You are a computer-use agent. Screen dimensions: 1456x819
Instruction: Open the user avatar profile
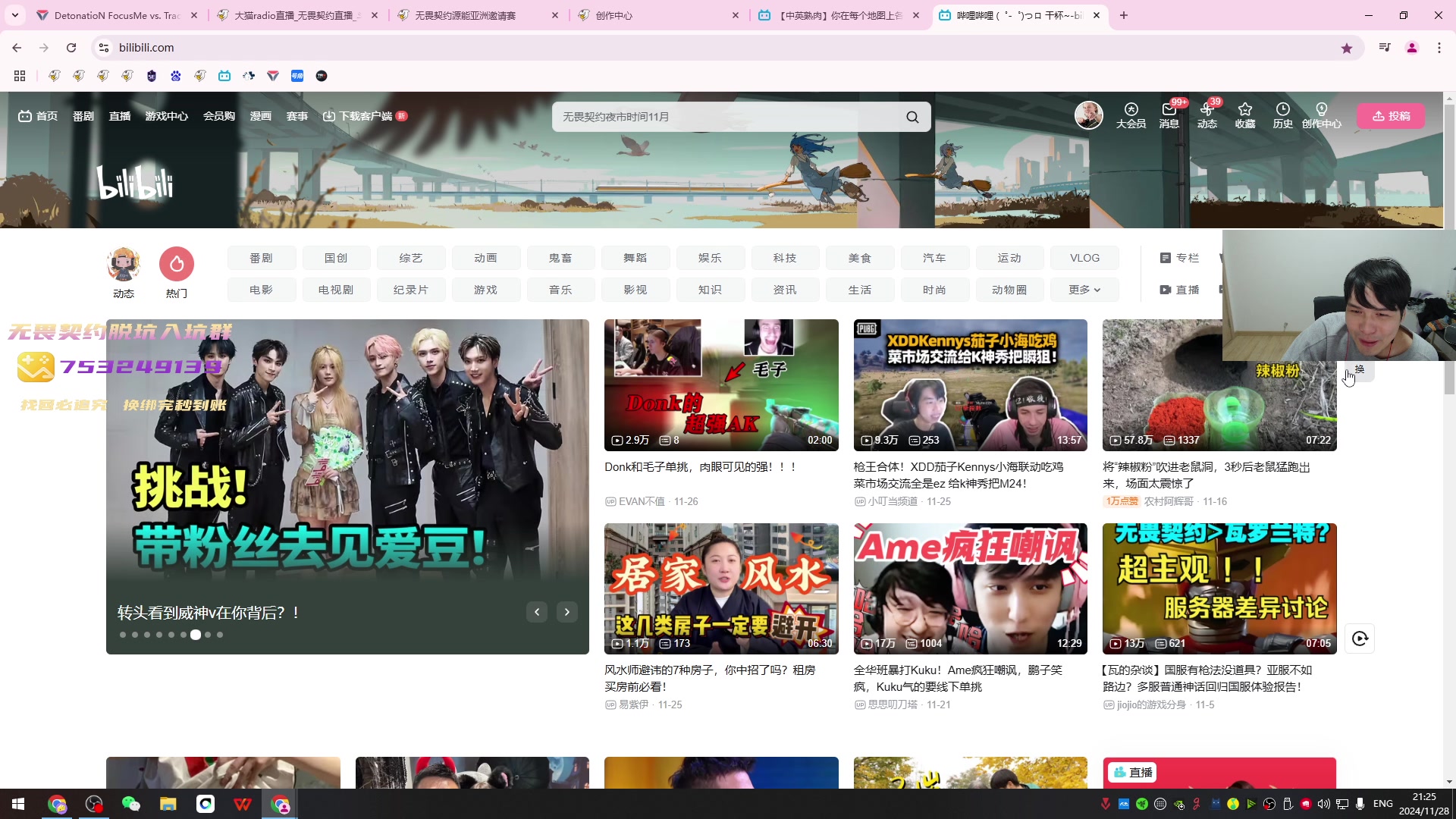1088,115
